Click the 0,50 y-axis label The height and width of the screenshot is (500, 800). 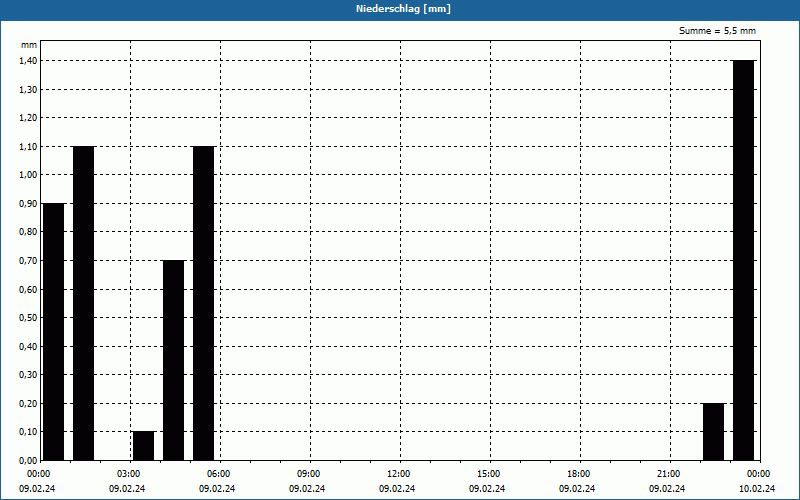pyautogui.click(x=28, y=318)
